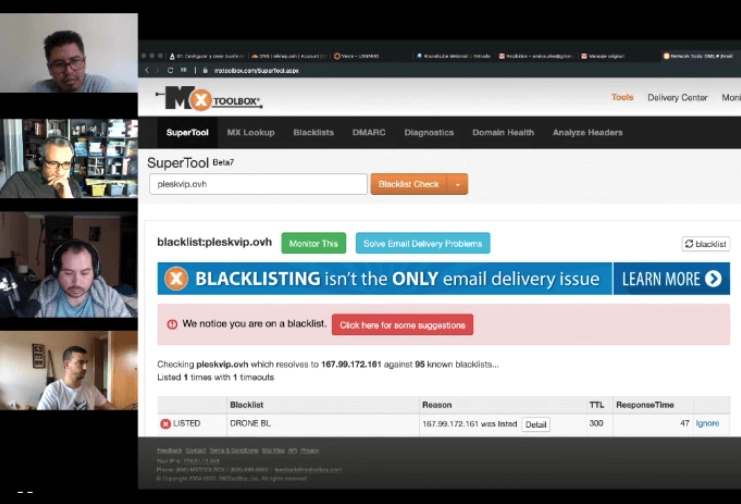Click the domain input field containing pleskvip.ovh
741x504 pixels.
pyautogui.click(x=258, y=184)
